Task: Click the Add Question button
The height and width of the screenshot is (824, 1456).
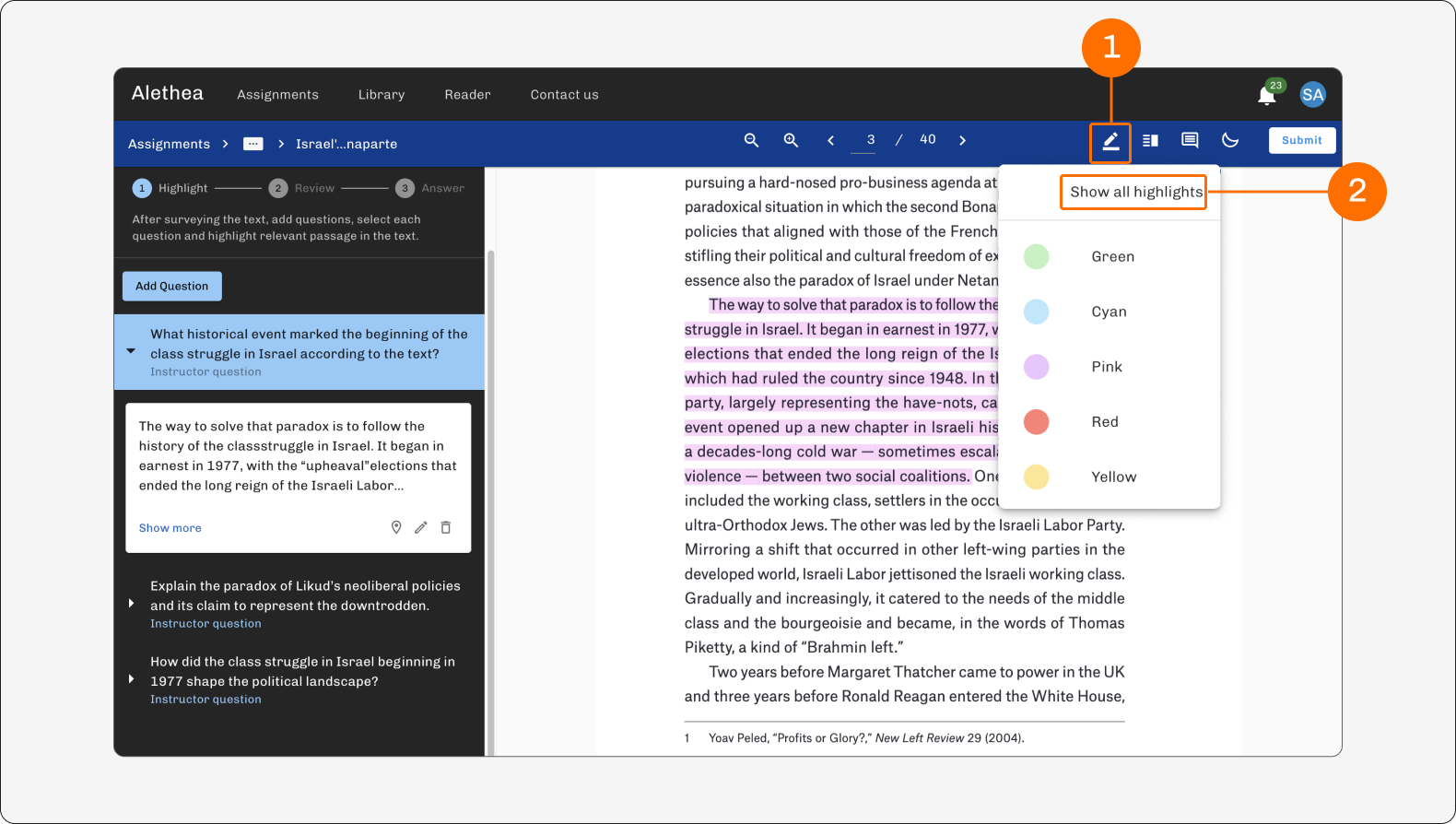Action: pyautogui.click(x=172, y=286)
